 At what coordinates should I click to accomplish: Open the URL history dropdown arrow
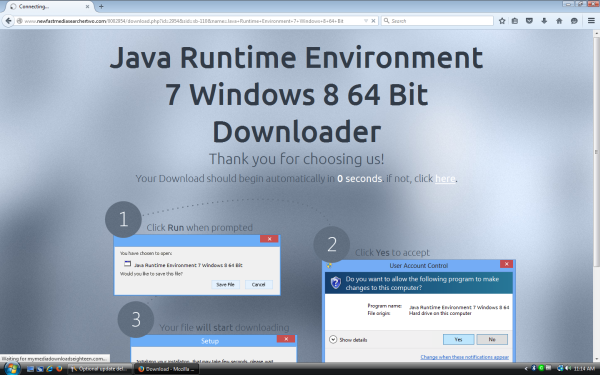[366, 21]
